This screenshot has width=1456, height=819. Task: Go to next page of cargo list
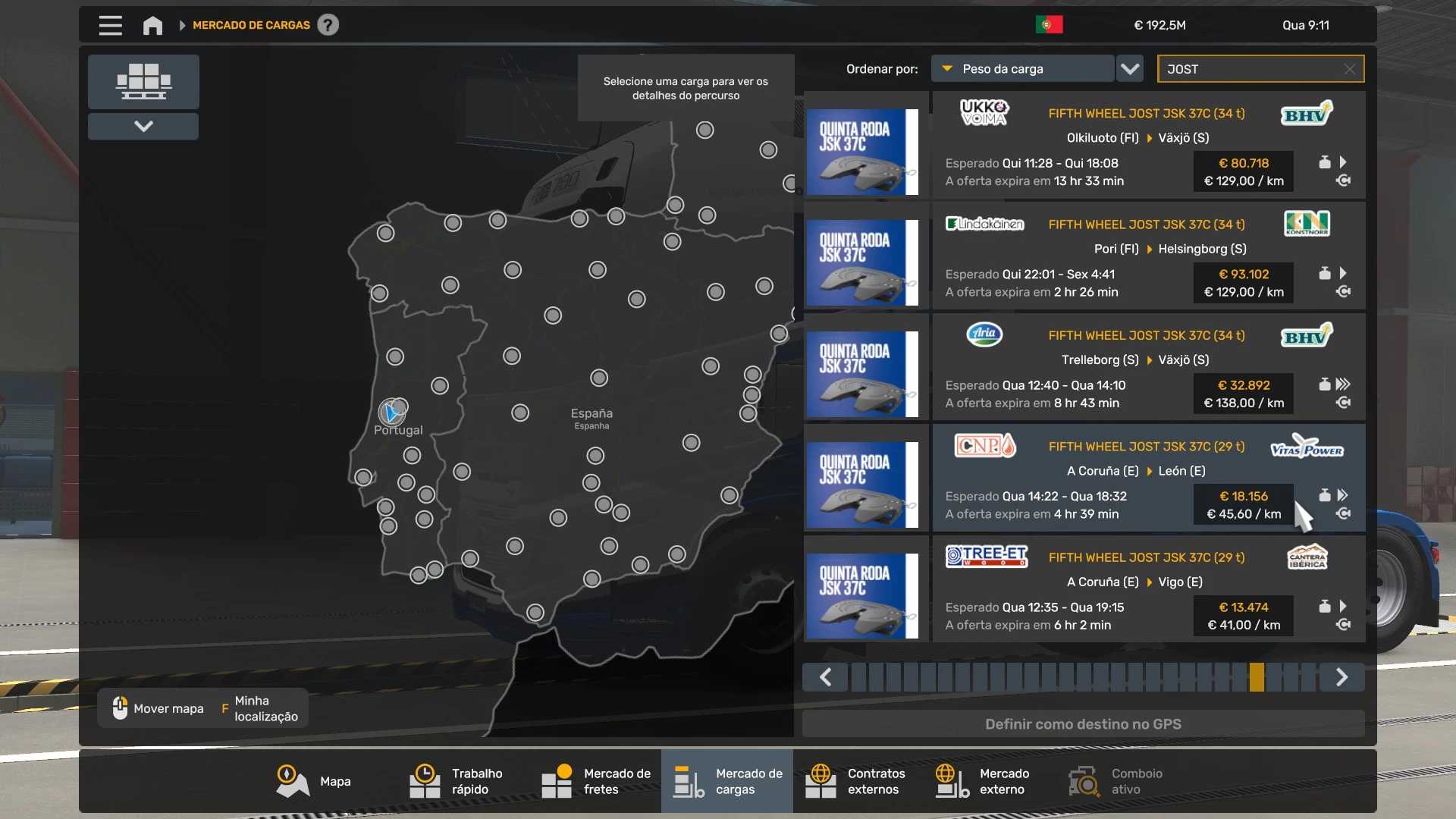coord(1341,677)
